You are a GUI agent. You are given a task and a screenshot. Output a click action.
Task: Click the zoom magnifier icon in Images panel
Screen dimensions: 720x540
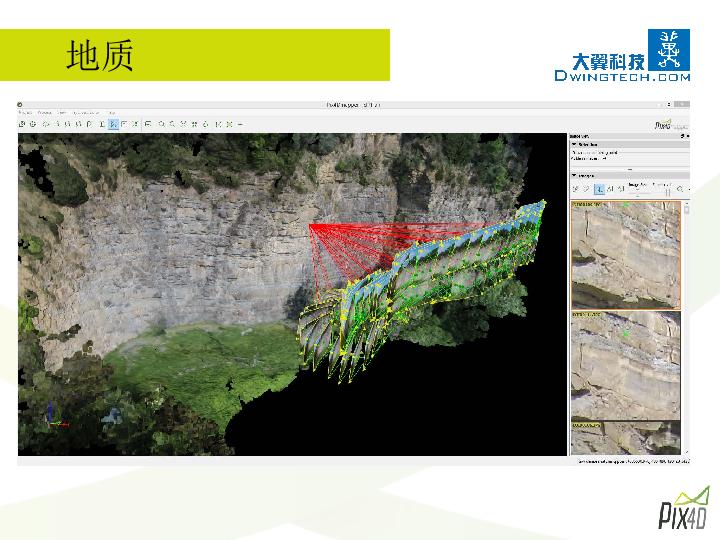pyautogui.click(x=680, y=188)
